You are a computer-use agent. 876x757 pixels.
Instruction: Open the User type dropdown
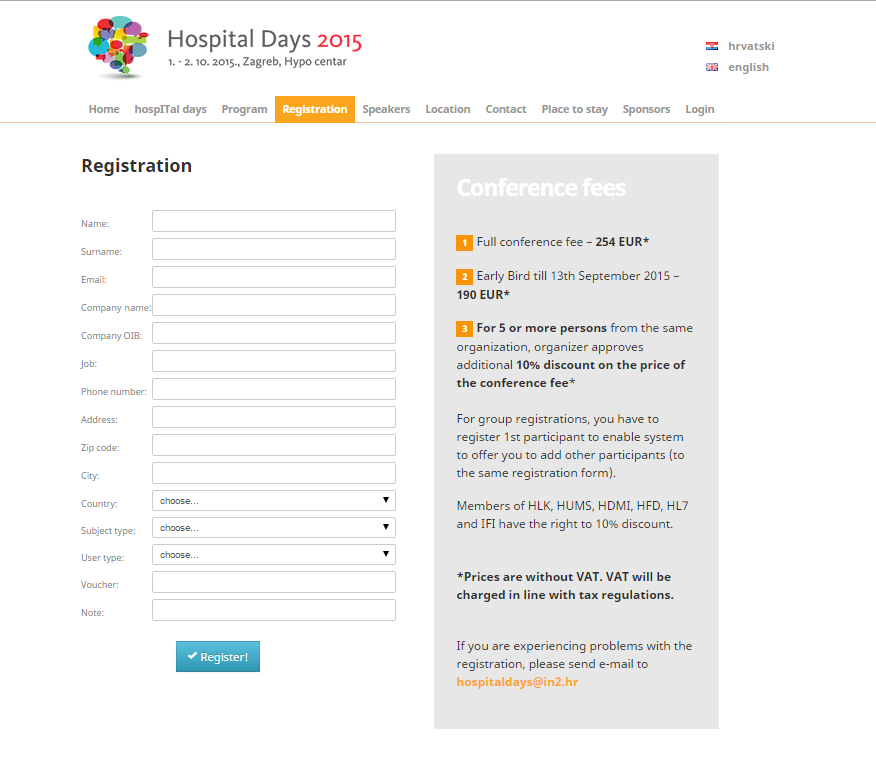[x=274, y=554]
